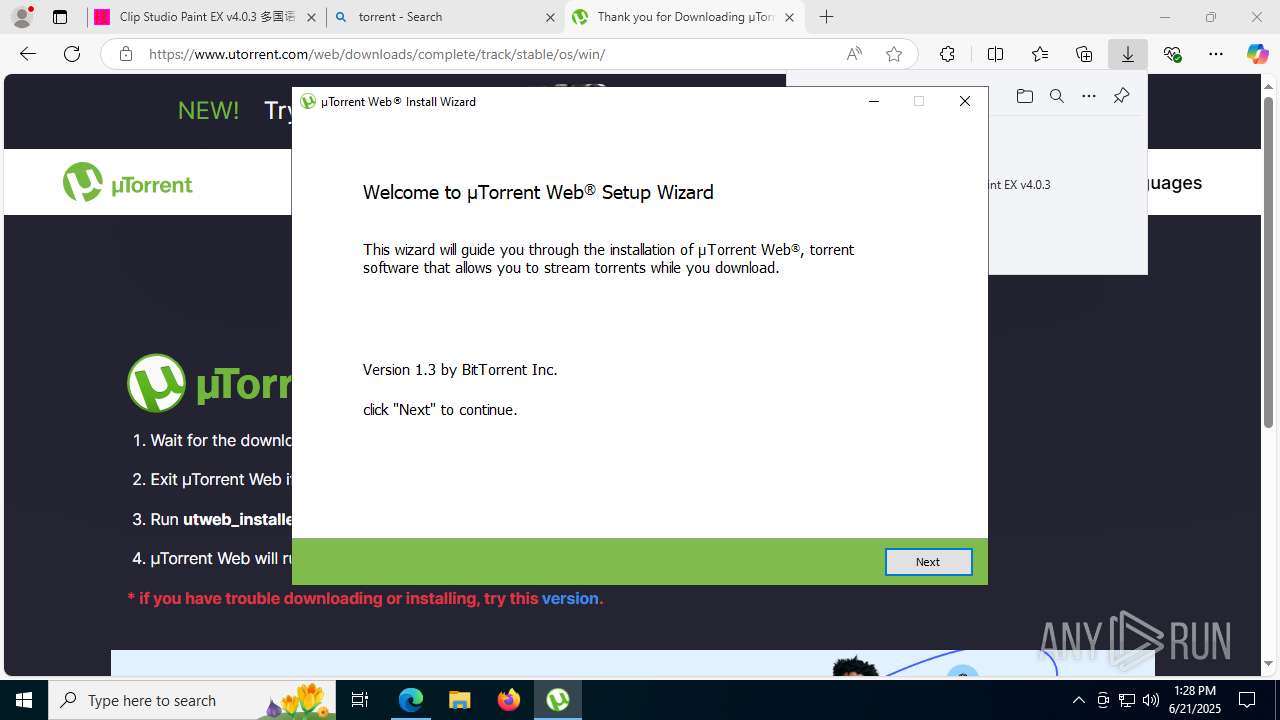The width and height of the screenshot is (1280, 720).
Task: Follow the 'version' link on the page
Action: [x=570, y=598]
